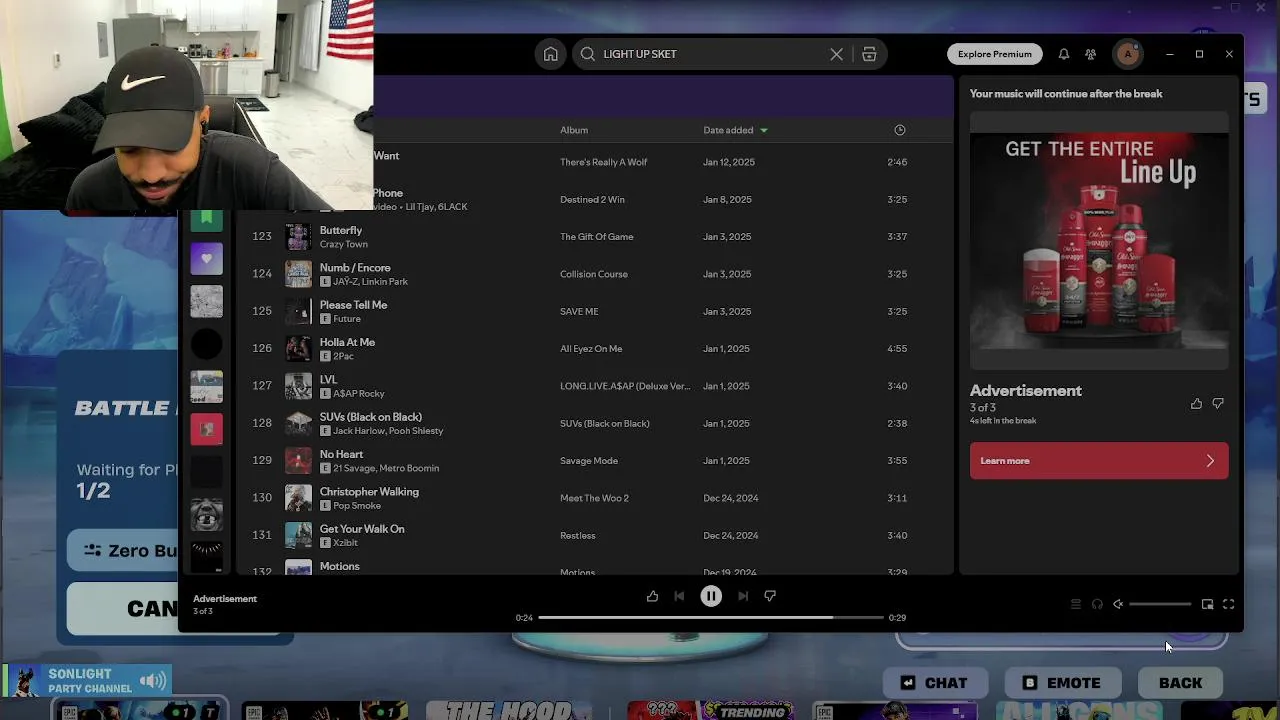Open album link Savage Mode
Screen dimensions: 1280x720
(589, 461)
